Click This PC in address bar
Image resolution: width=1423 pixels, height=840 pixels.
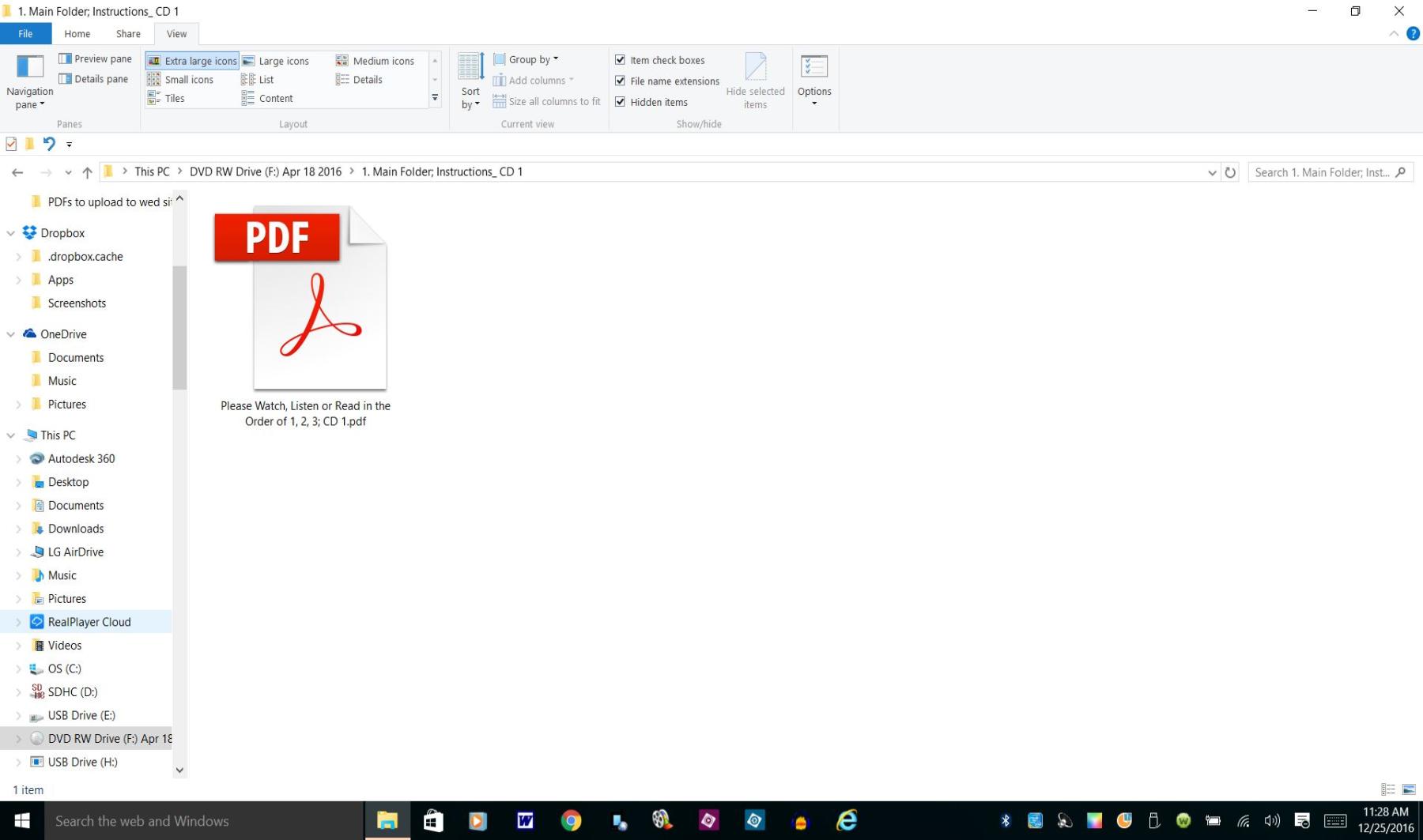point(152,171)
